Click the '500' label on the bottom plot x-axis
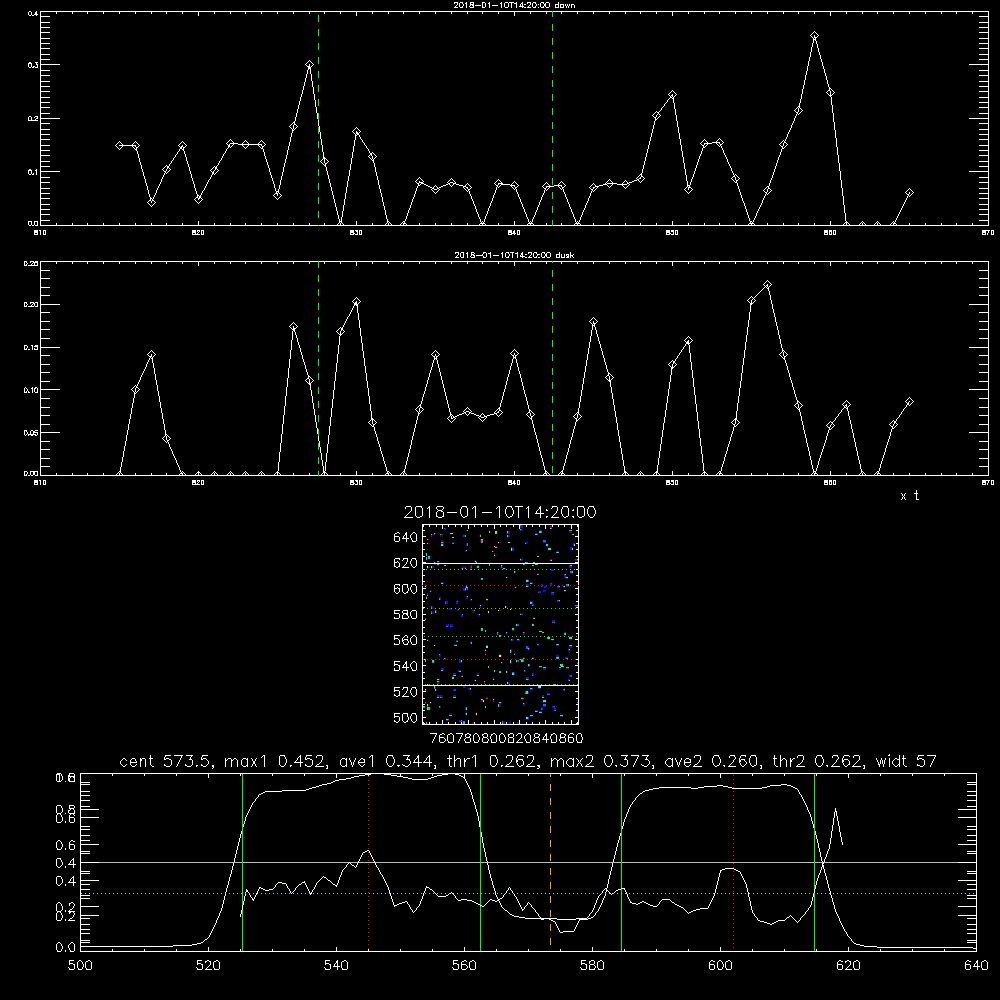Image resolution: width=1000 pixels, height=1000 pixels. point(80,966)
